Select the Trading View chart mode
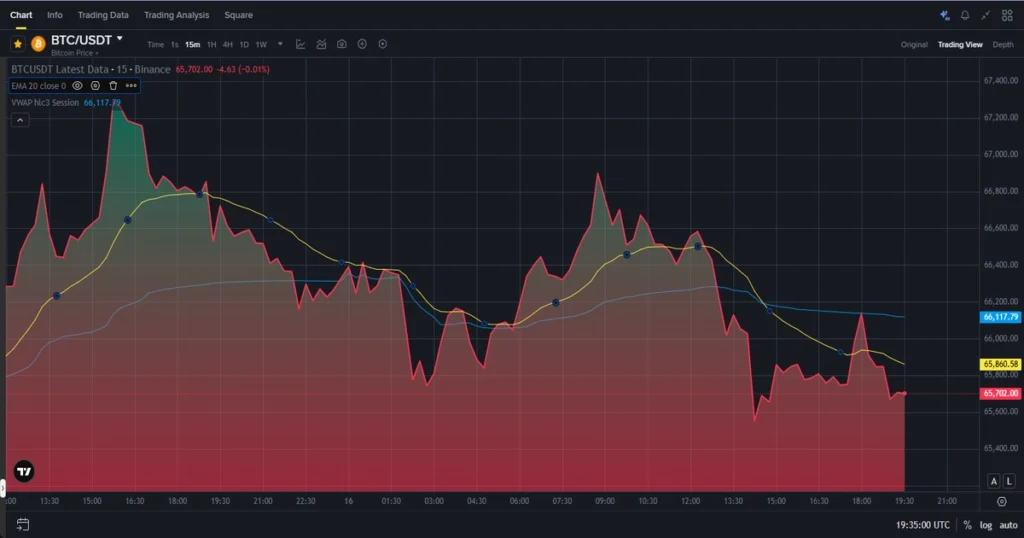 click(x=960, y=44)
